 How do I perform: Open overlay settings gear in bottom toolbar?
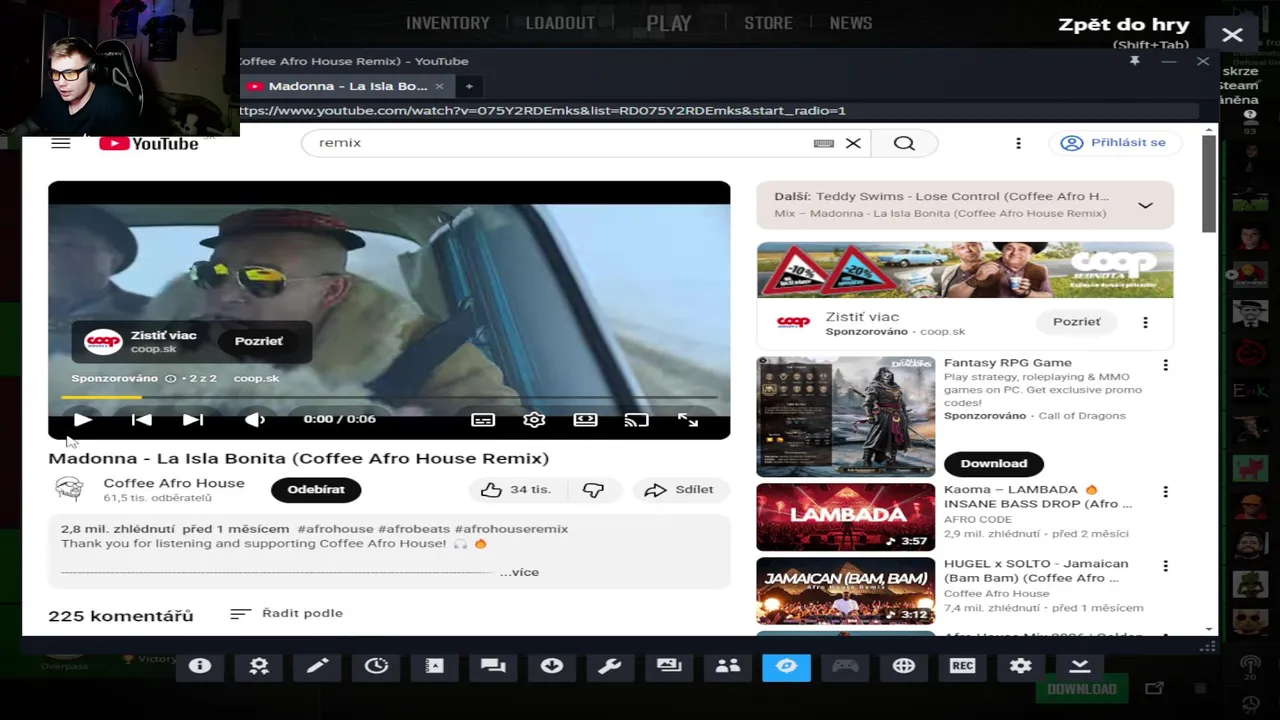point(1021,666)
